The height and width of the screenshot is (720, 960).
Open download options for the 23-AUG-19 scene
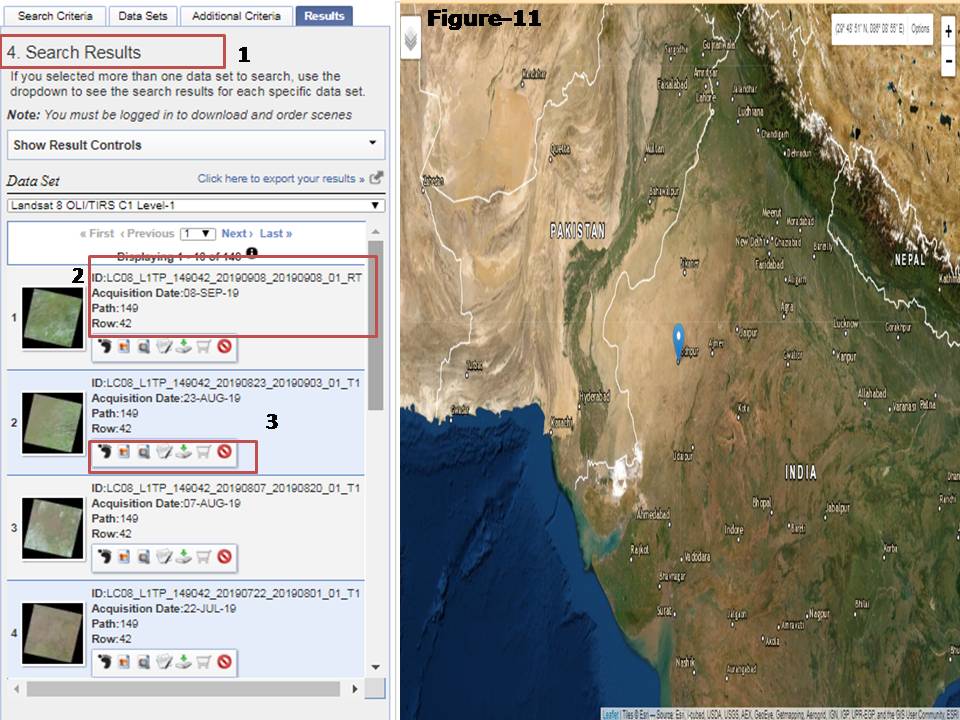point(183,452)
